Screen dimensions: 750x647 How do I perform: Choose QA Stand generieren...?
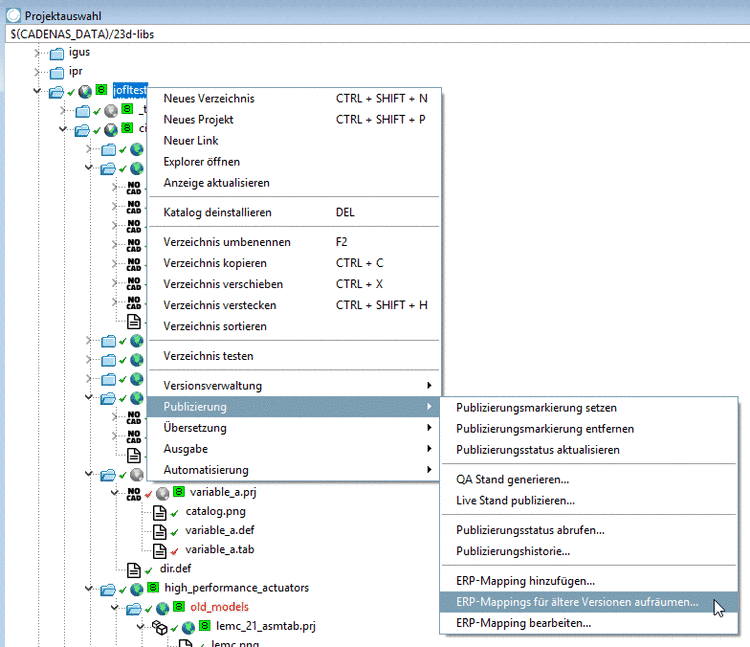(589, 480)
